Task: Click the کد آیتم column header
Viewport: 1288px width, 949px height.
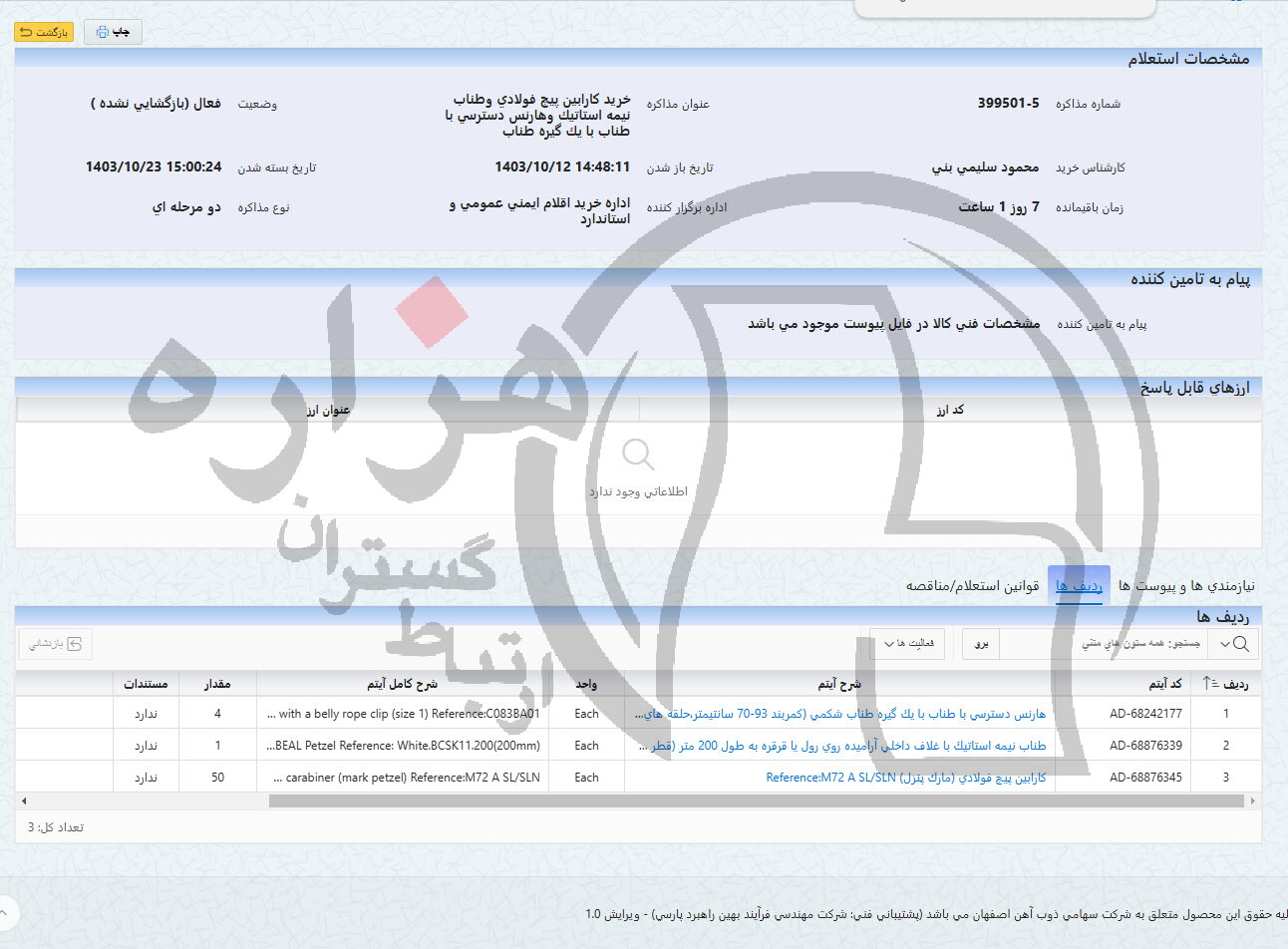Action: (1164, 684)
